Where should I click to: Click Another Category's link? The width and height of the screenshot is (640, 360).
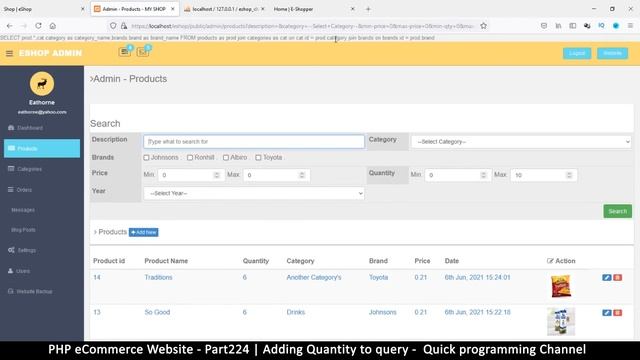point(313,278)
